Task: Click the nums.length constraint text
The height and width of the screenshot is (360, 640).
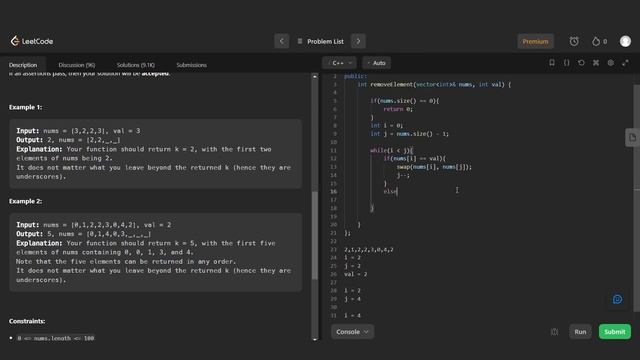Action: click(56, 338)
